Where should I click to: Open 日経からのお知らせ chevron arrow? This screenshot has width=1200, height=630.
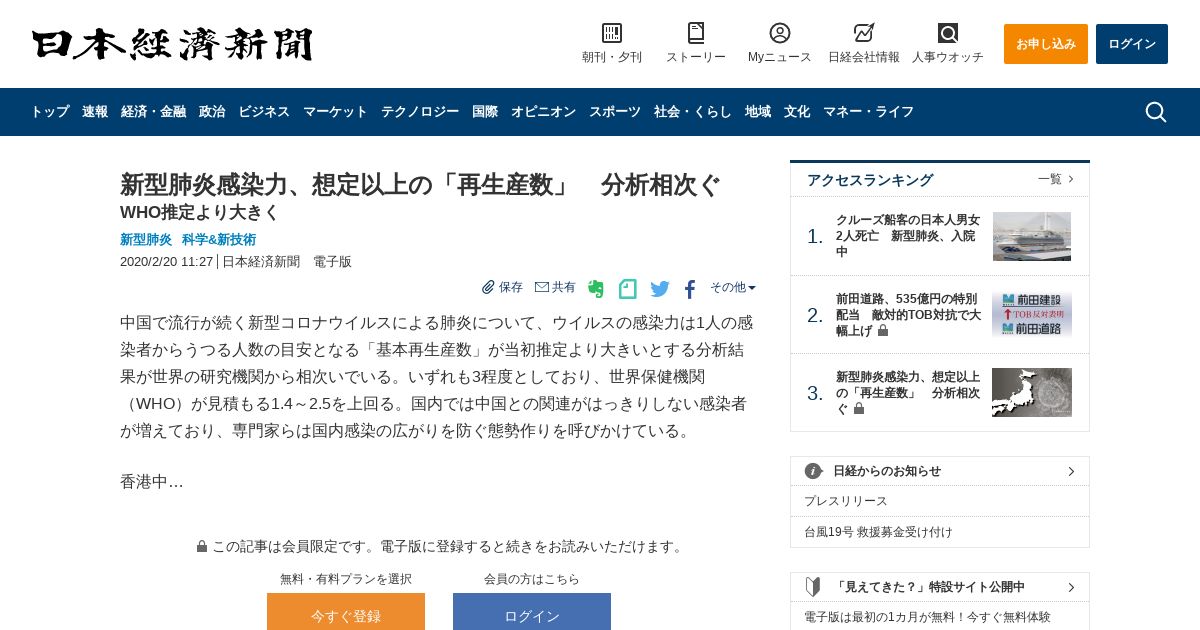tap(1071, 471)
